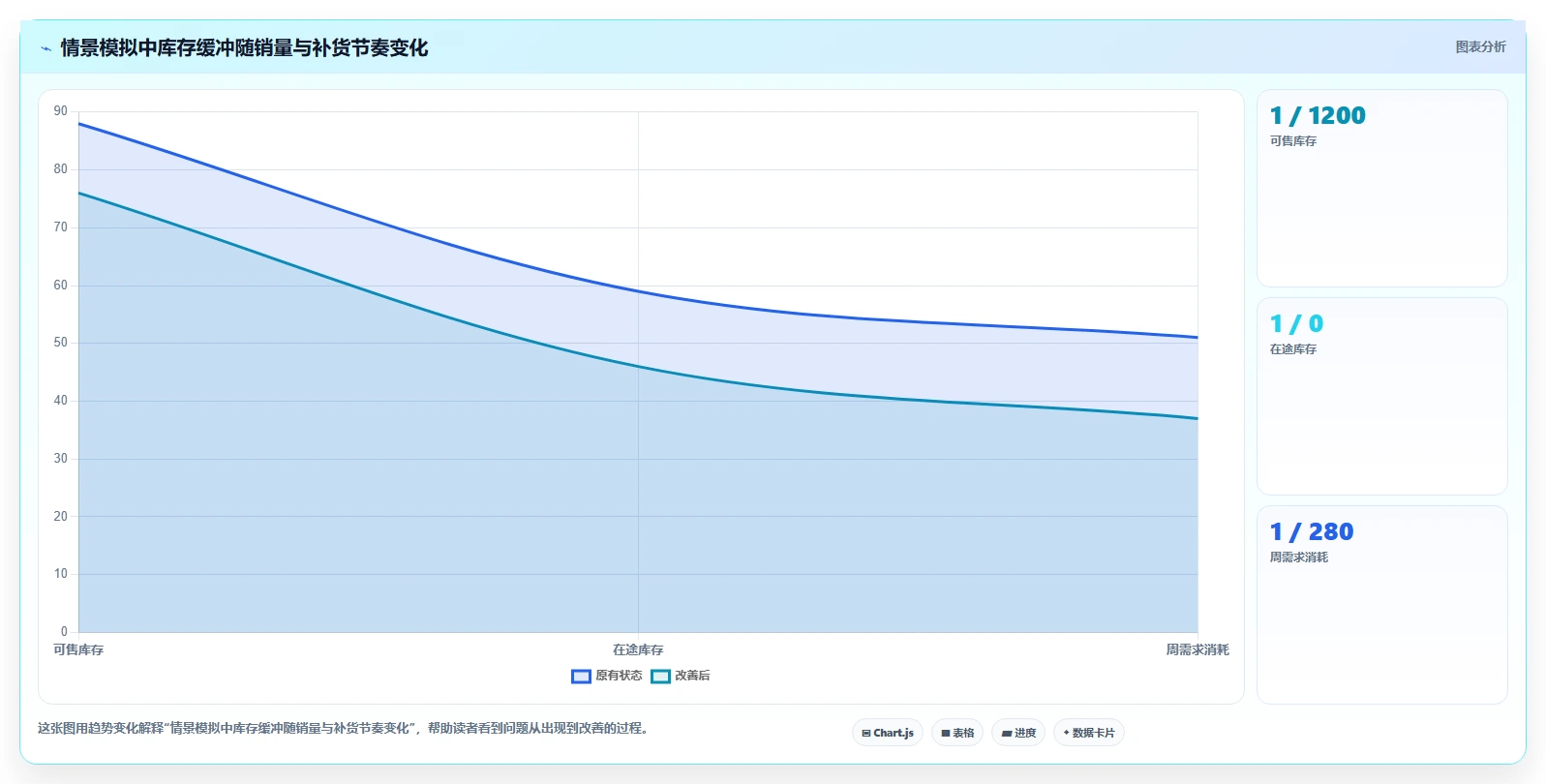Viewport: 1546px width, 784px height.
Task: Select the 进度 tag pill
Action: (x=1018, y=733)
